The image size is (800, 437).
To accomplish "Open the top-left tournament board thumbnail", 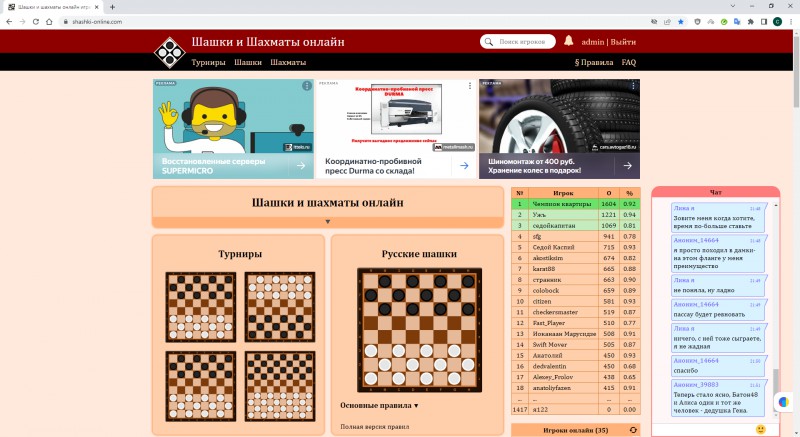I will [x=201, y=307].
